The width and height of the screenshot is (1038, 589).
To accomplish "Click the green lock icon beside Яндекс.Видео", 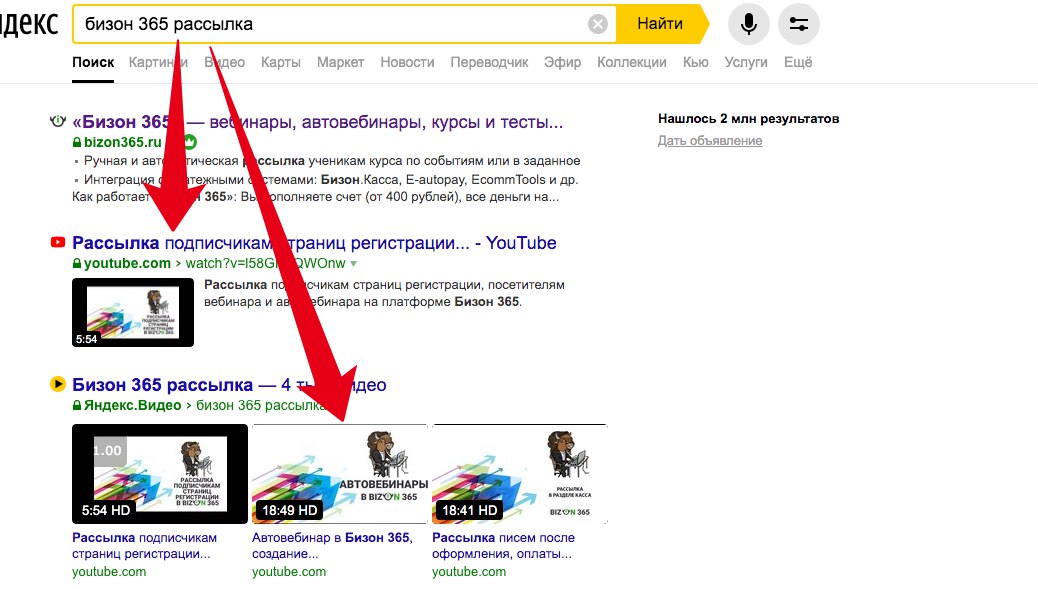I will click(x=77, y=405).
